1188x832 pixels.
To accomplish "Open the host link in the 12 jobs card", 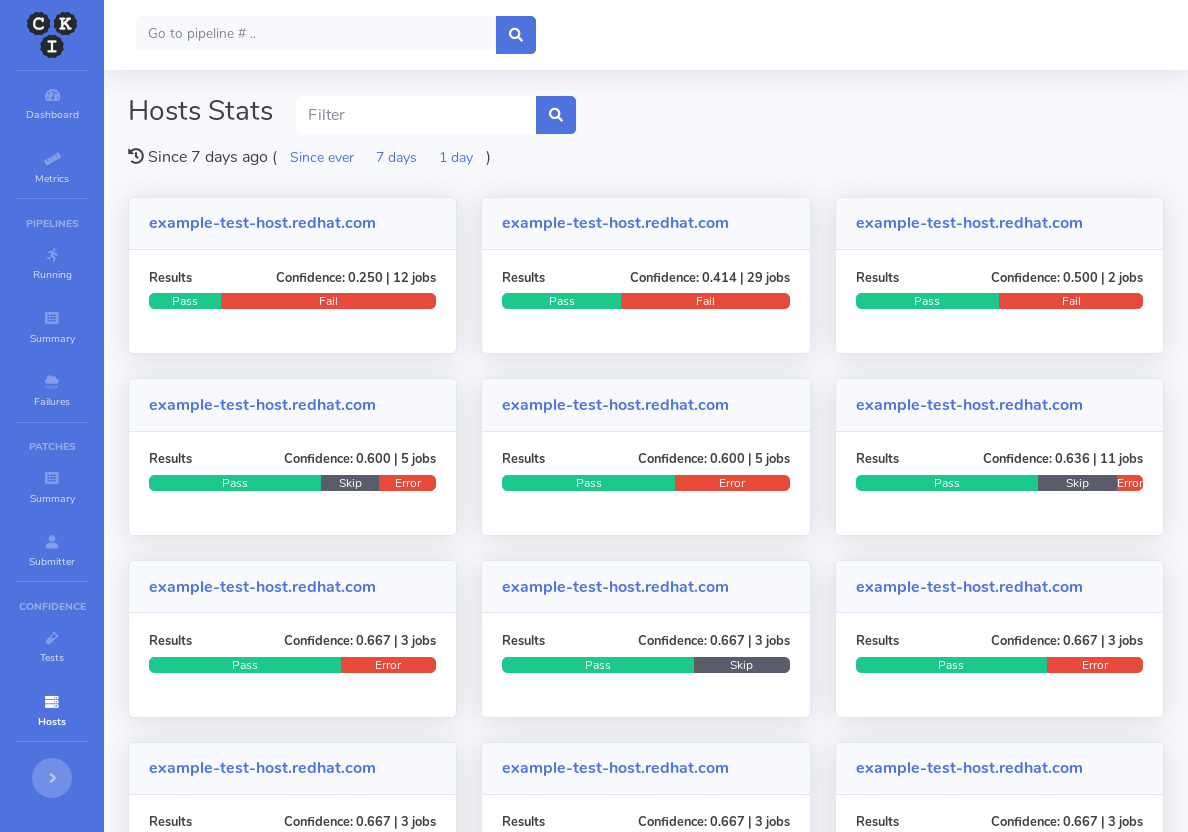I will coord(262,223).
